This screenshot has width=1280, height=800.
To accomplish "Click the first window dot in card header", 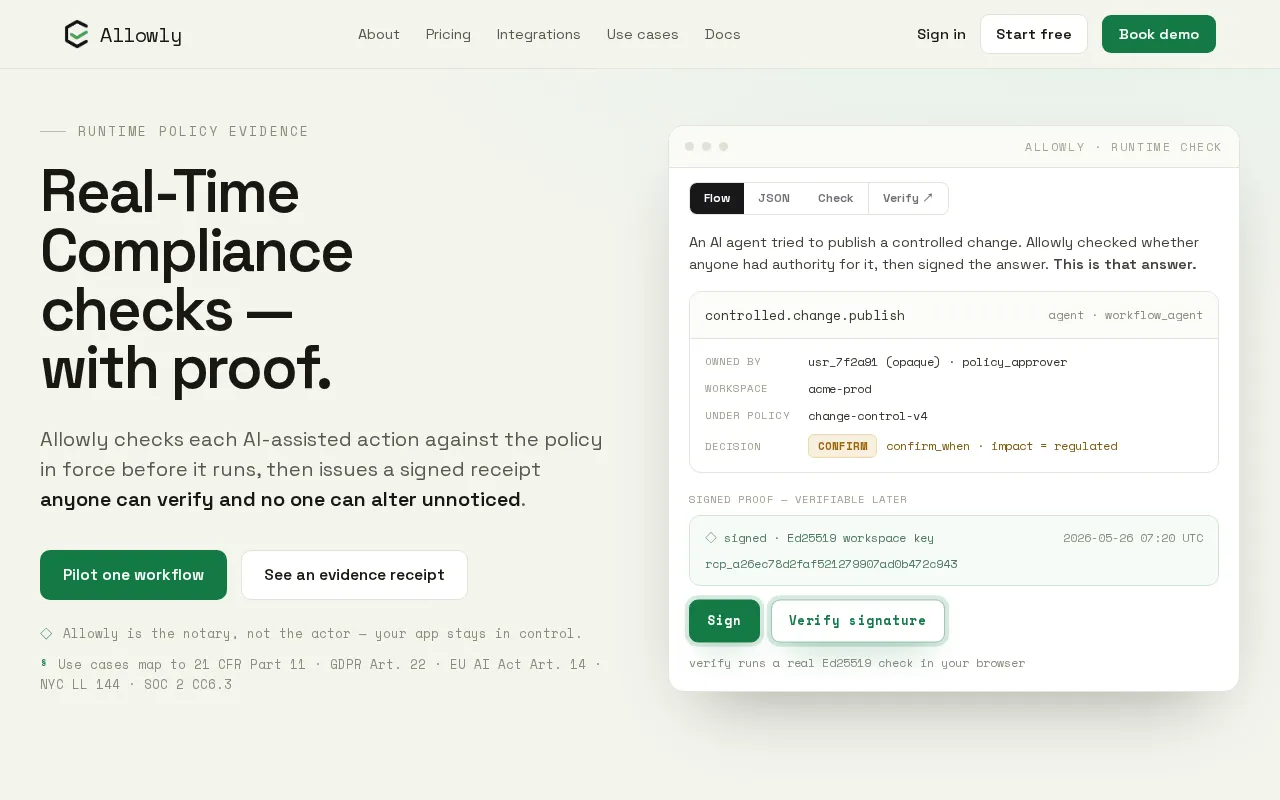I will [689, 147].
